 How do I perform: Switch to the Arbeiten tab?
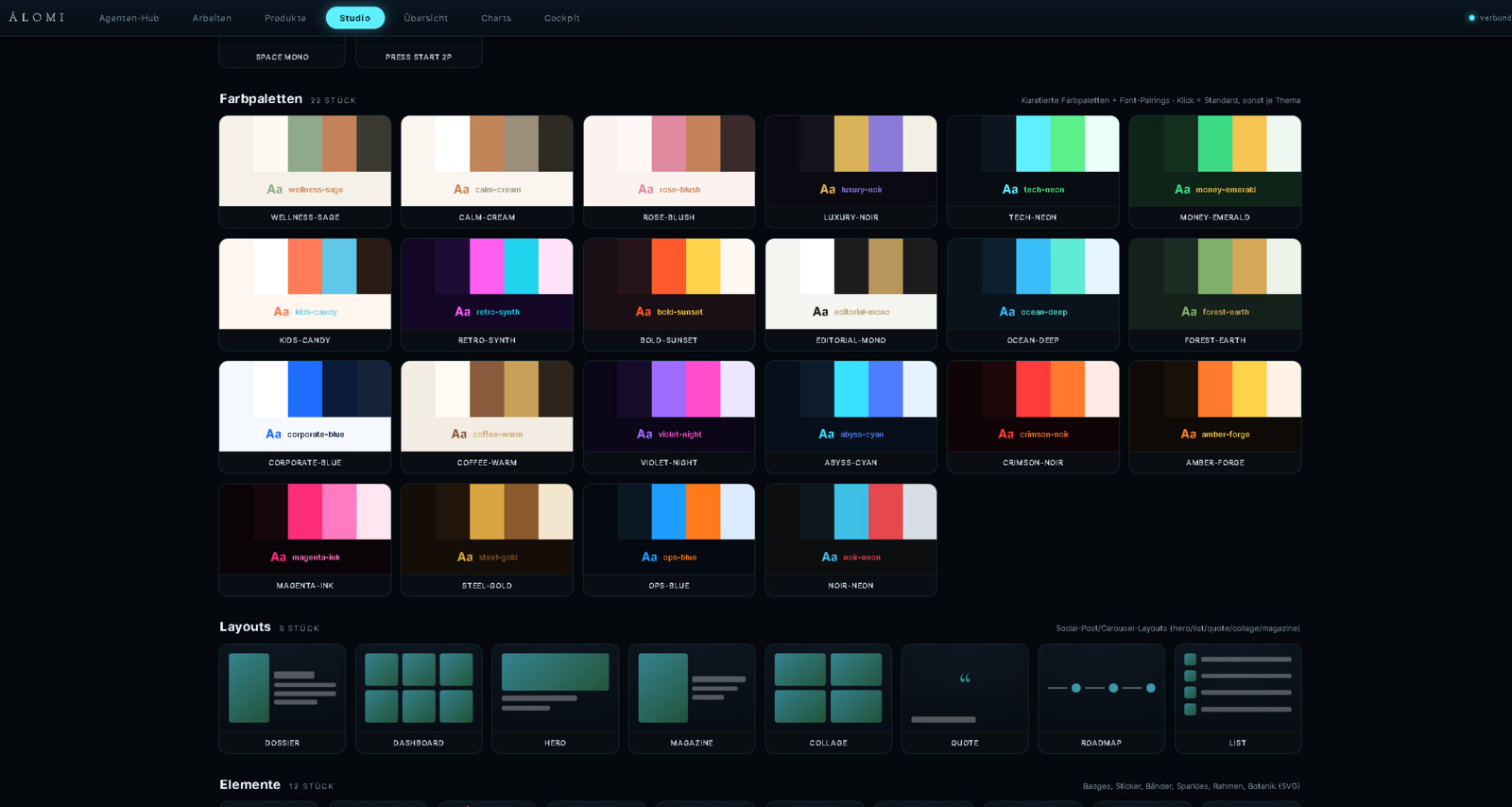click(x=212, y=18)
